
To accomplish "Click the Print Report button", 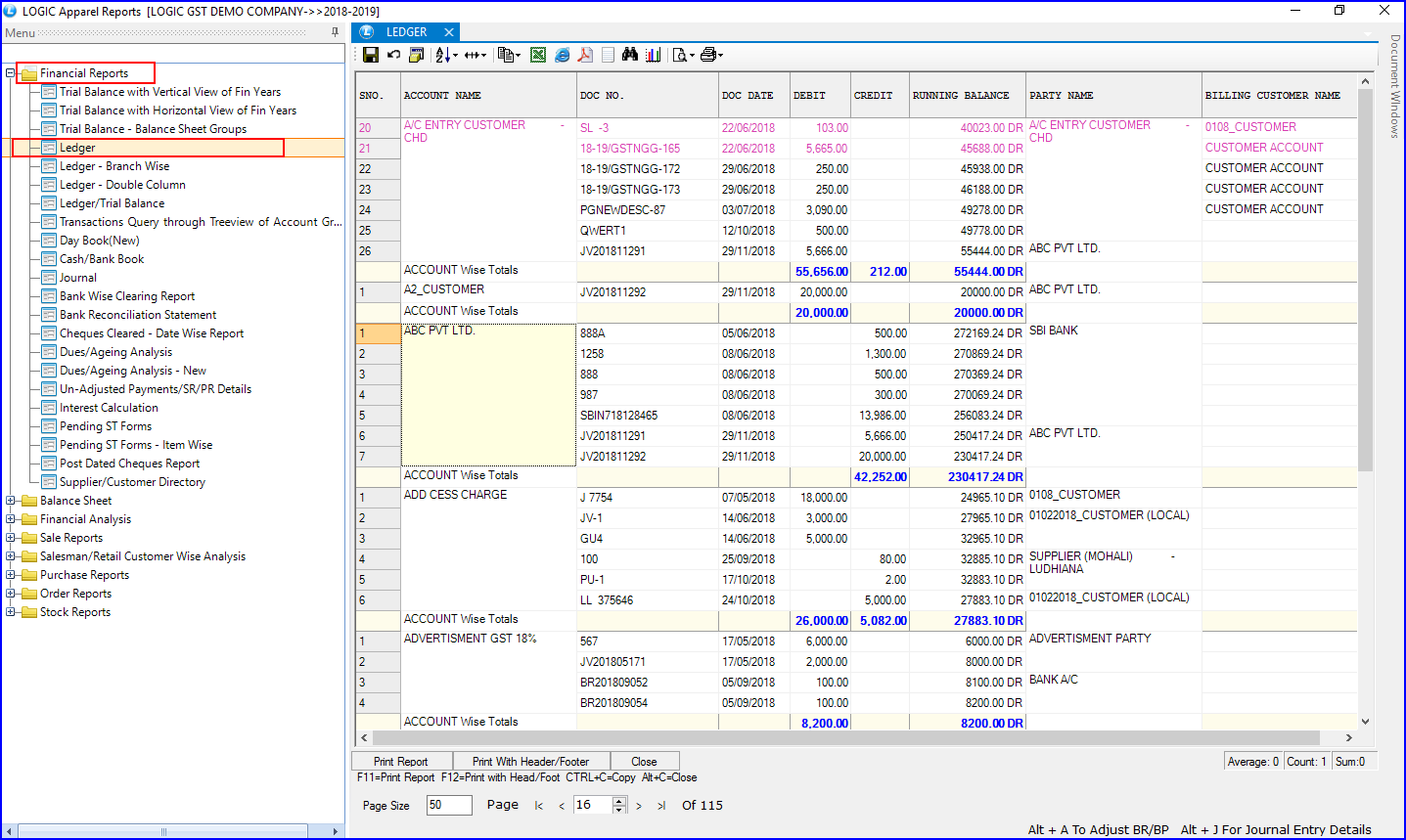I will pyautogui.click(x=401, y=761).
